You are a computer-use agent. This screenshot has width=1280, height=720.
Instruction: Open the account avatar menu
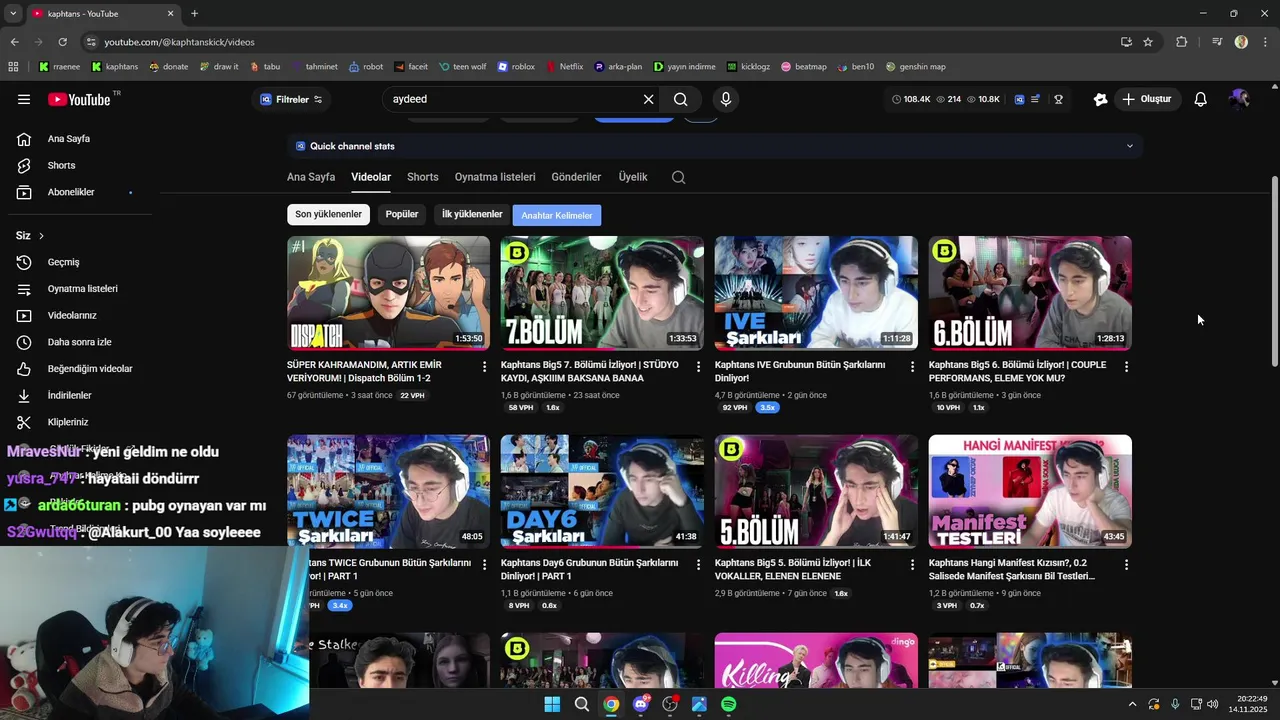1240,99
